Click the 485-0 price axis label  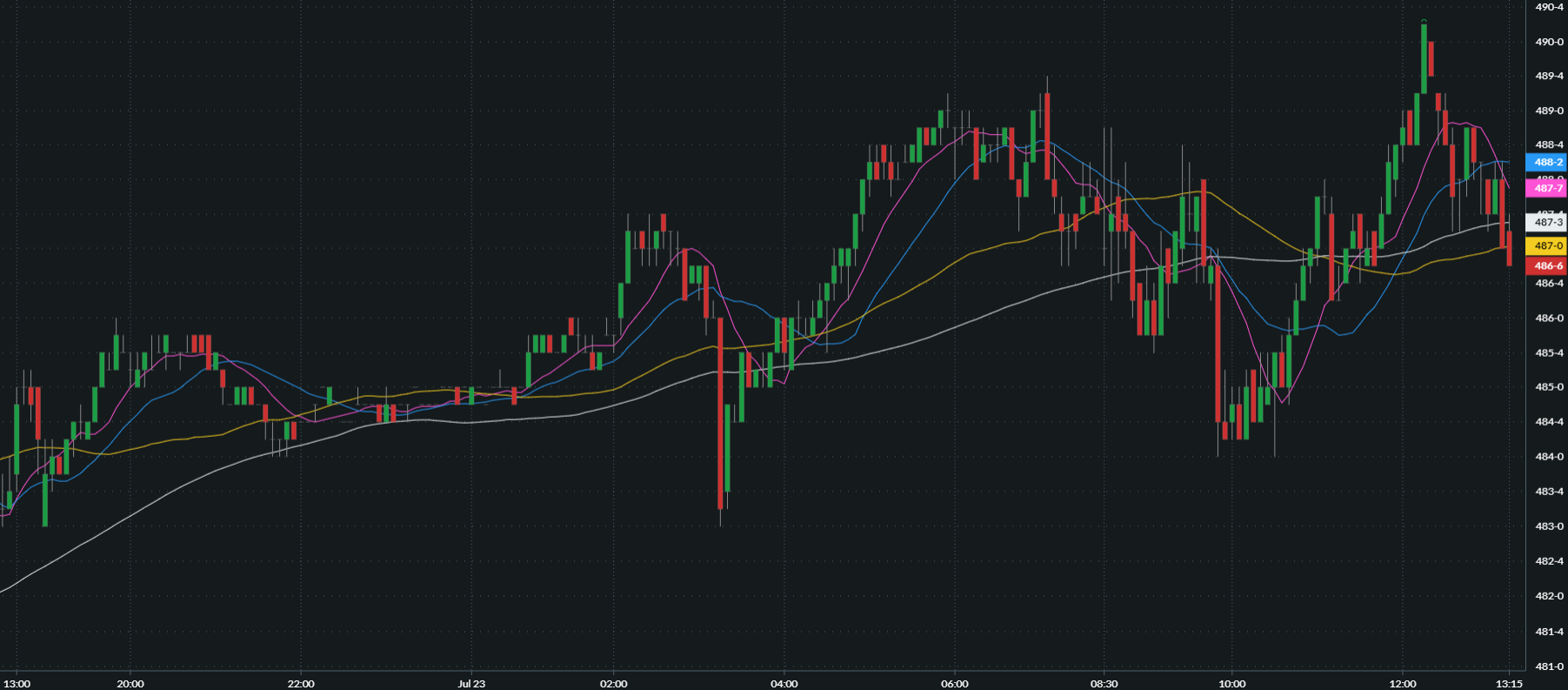point(1549,387)
